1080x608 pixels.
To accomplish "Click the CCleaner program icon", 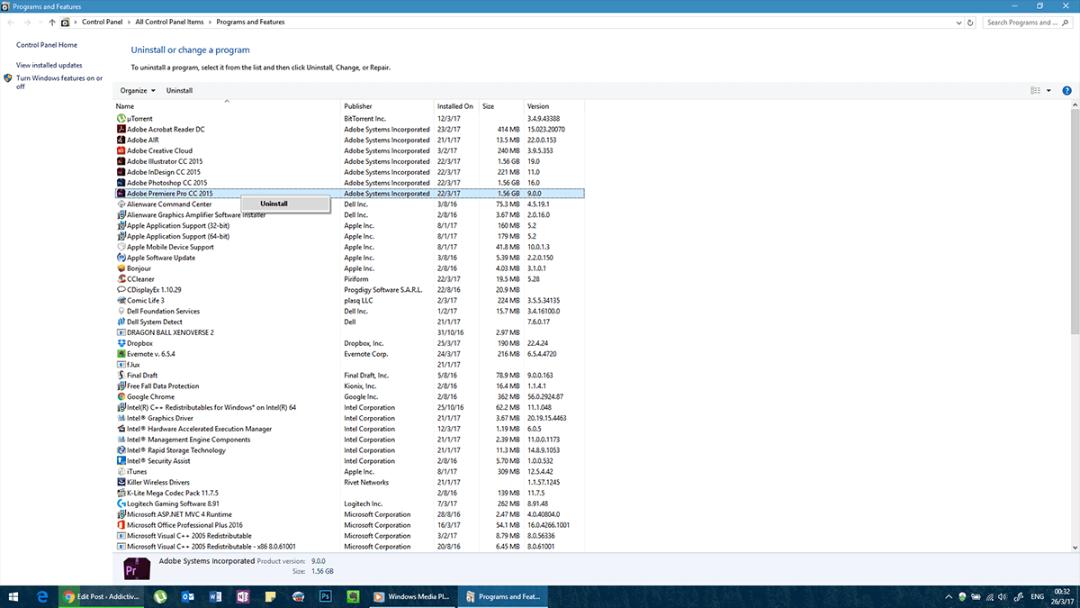I will tap(121, 279).
